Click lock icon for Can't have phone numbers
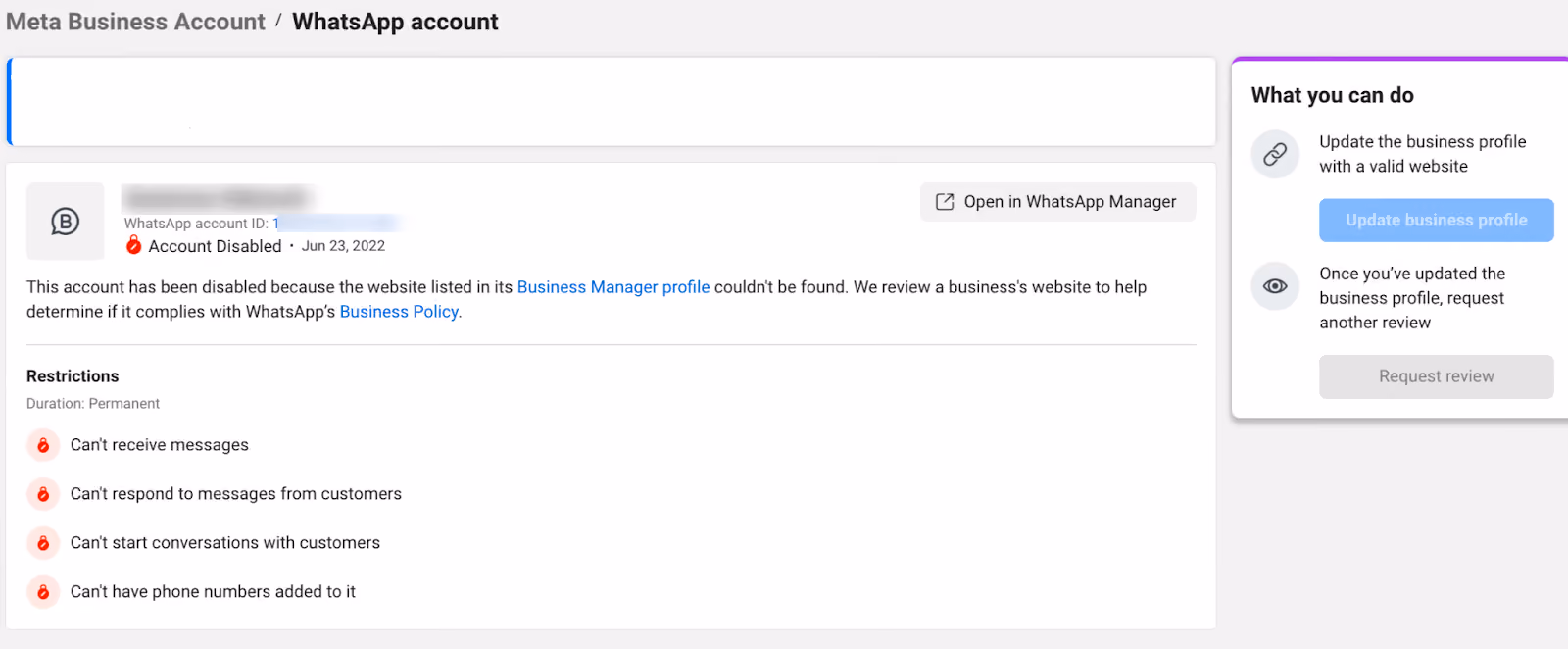The image size is (1568, 649). [43, 592]
